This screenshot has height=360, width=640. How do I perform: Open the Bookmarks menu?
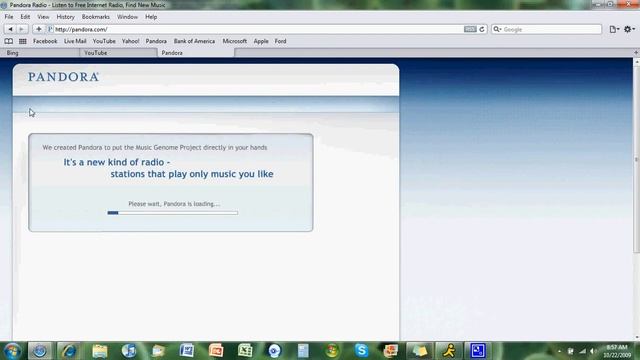(x=96, y=17)
